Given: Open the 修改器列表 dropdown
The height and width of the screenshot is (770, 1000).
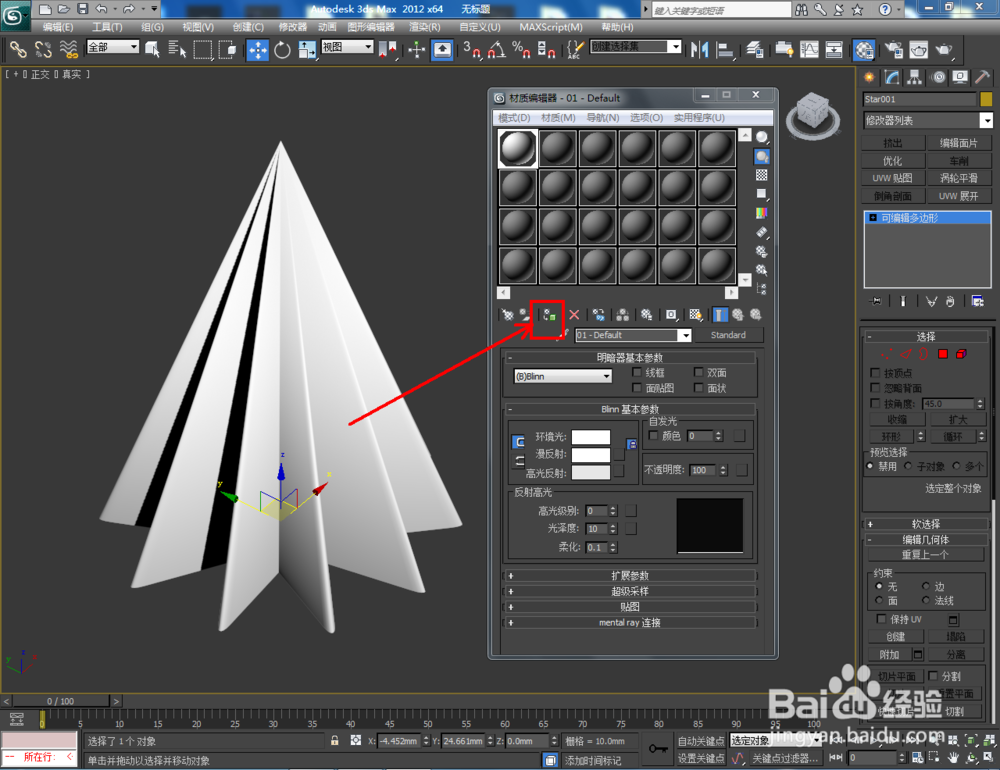Looking at the screenshot, I should 928,120.
